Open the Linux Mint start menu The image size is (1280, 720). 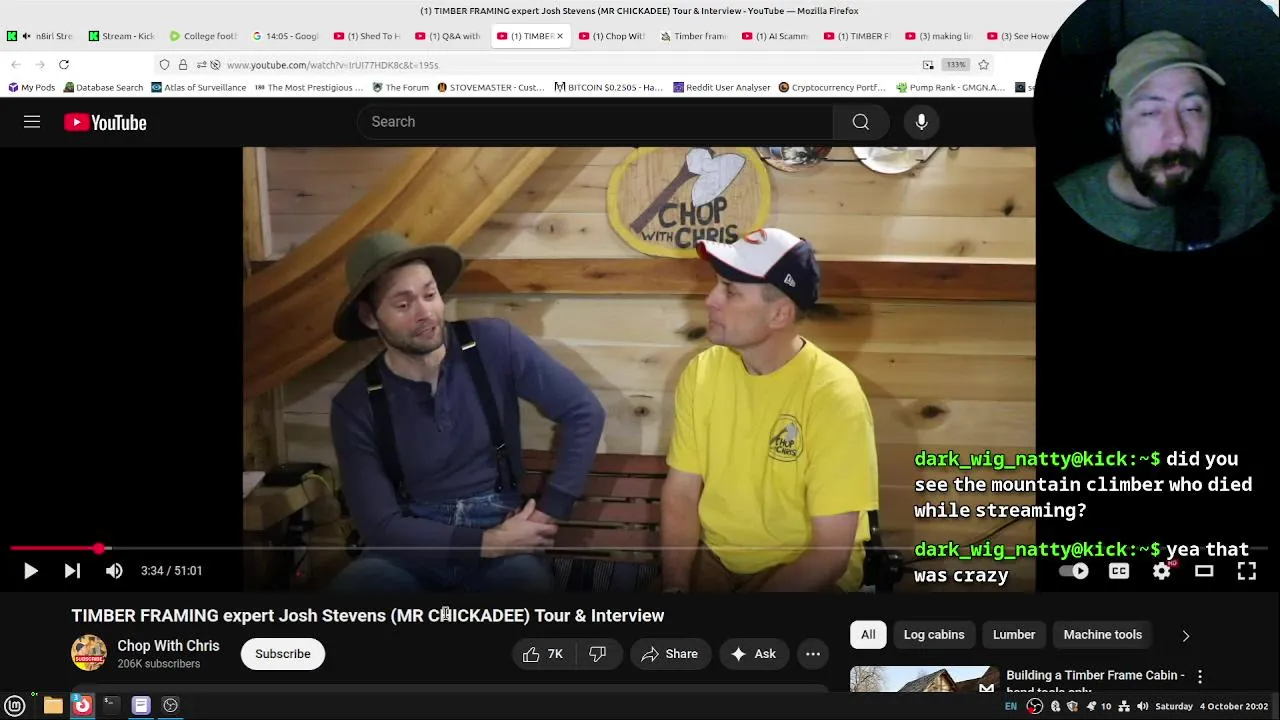pyautogui.click(x=15, y=706)
